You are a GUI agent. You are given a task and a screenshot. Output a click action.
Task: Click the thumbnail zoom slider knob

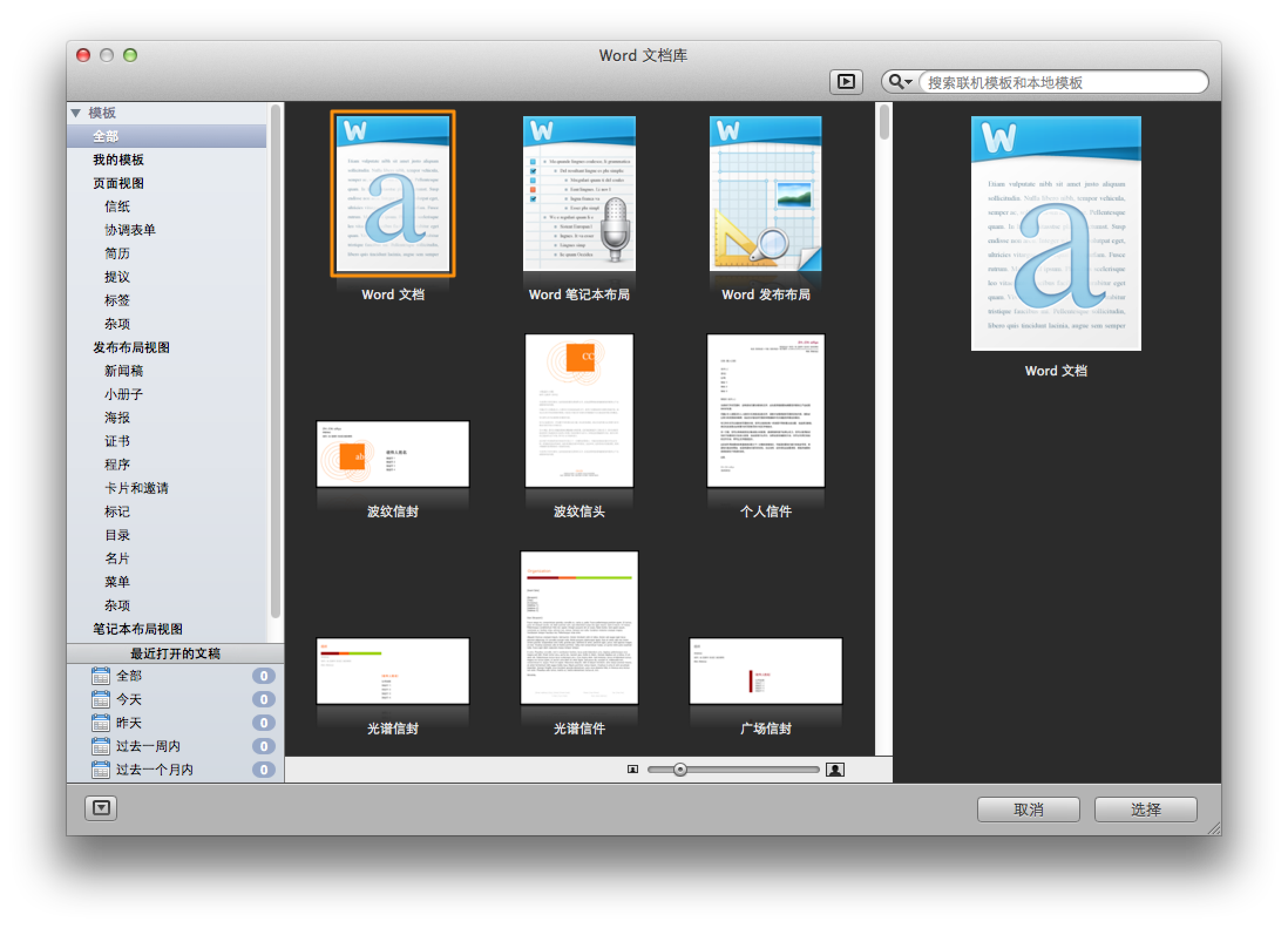680,769
